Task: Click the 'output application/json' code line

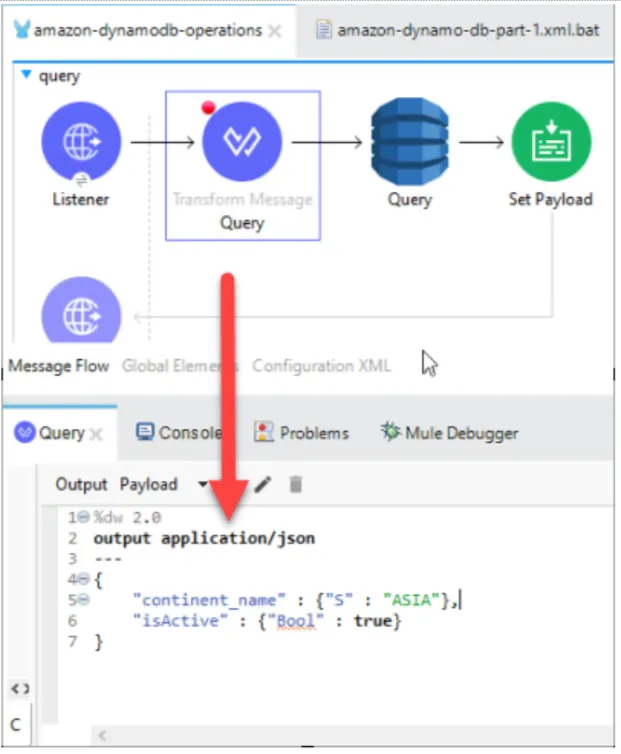Action: (204, 539)
